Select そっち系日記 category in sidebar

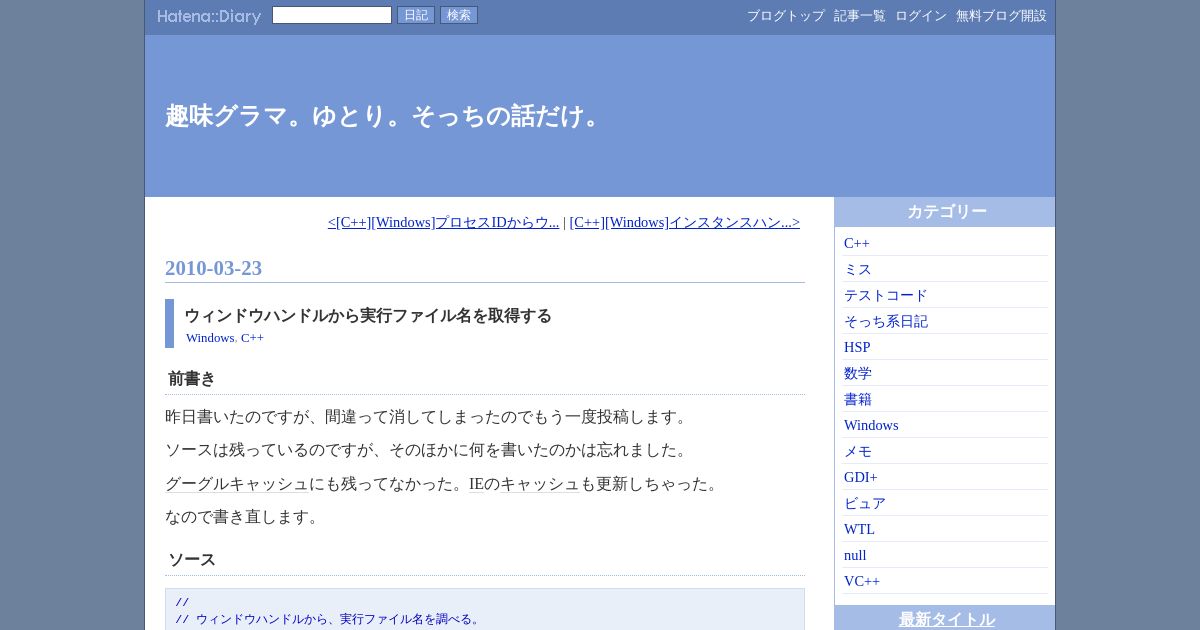click(x=886, y=321)
